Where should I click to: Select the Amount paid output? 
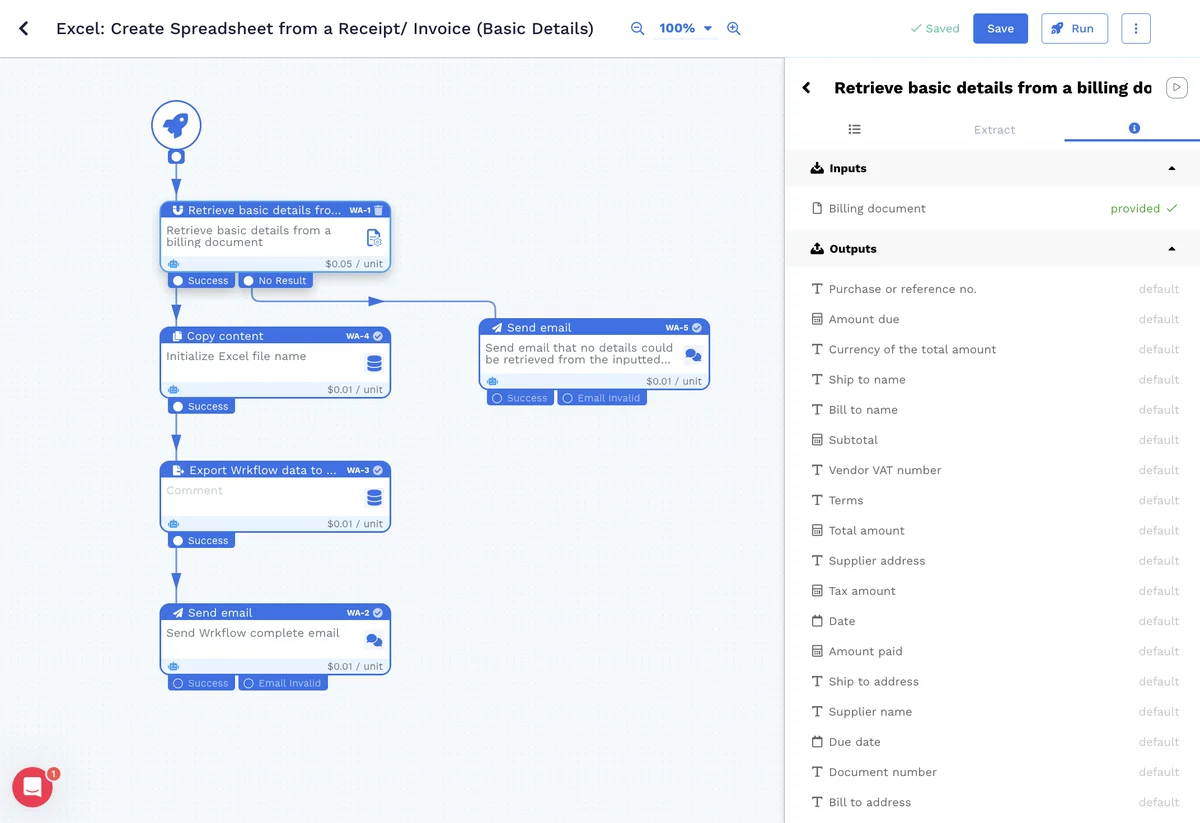993,651
